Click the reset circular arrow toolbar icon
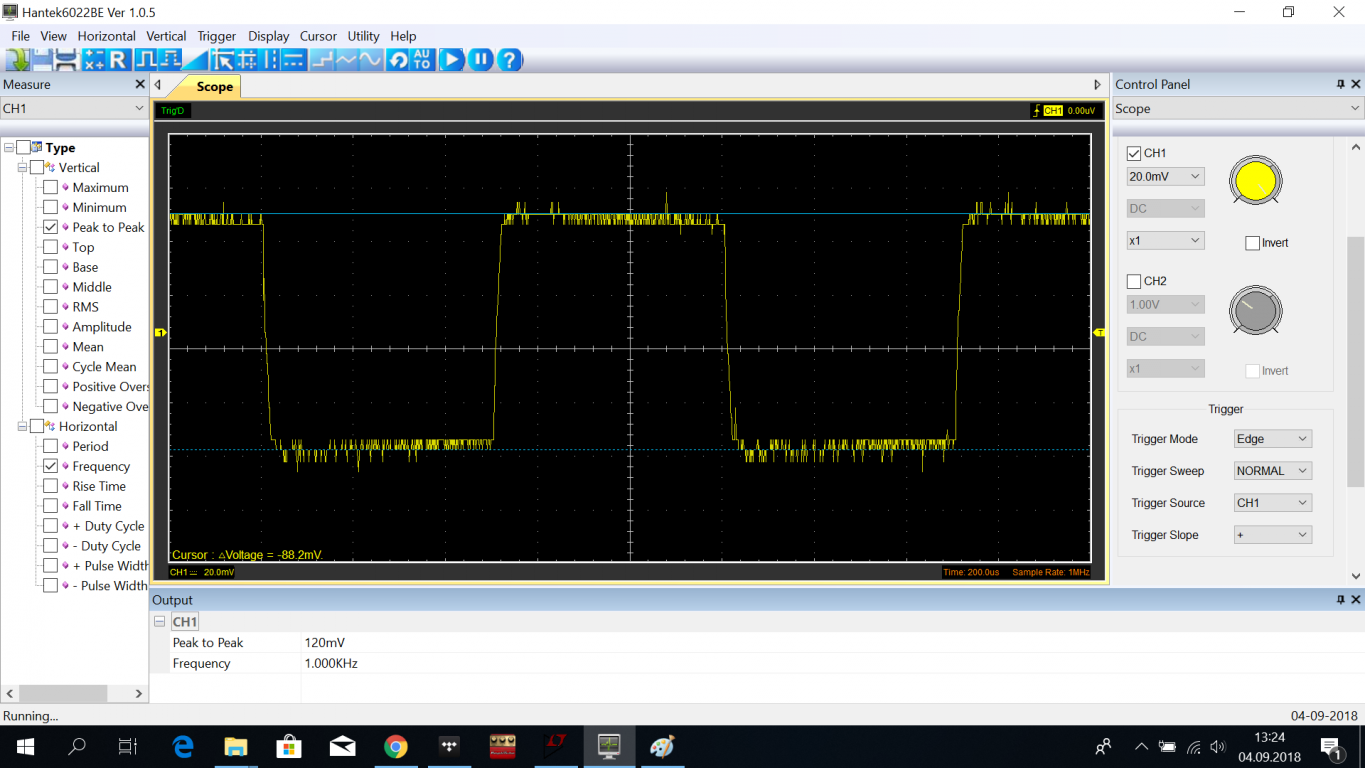 398,60
